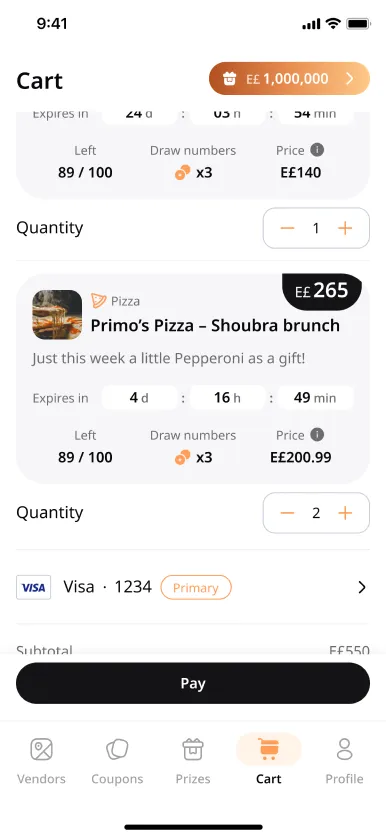Image resolution: width=386 pixels, height=838 pixels.
Task: Tap the gift icon in prize banner
Action: (230, 79)
